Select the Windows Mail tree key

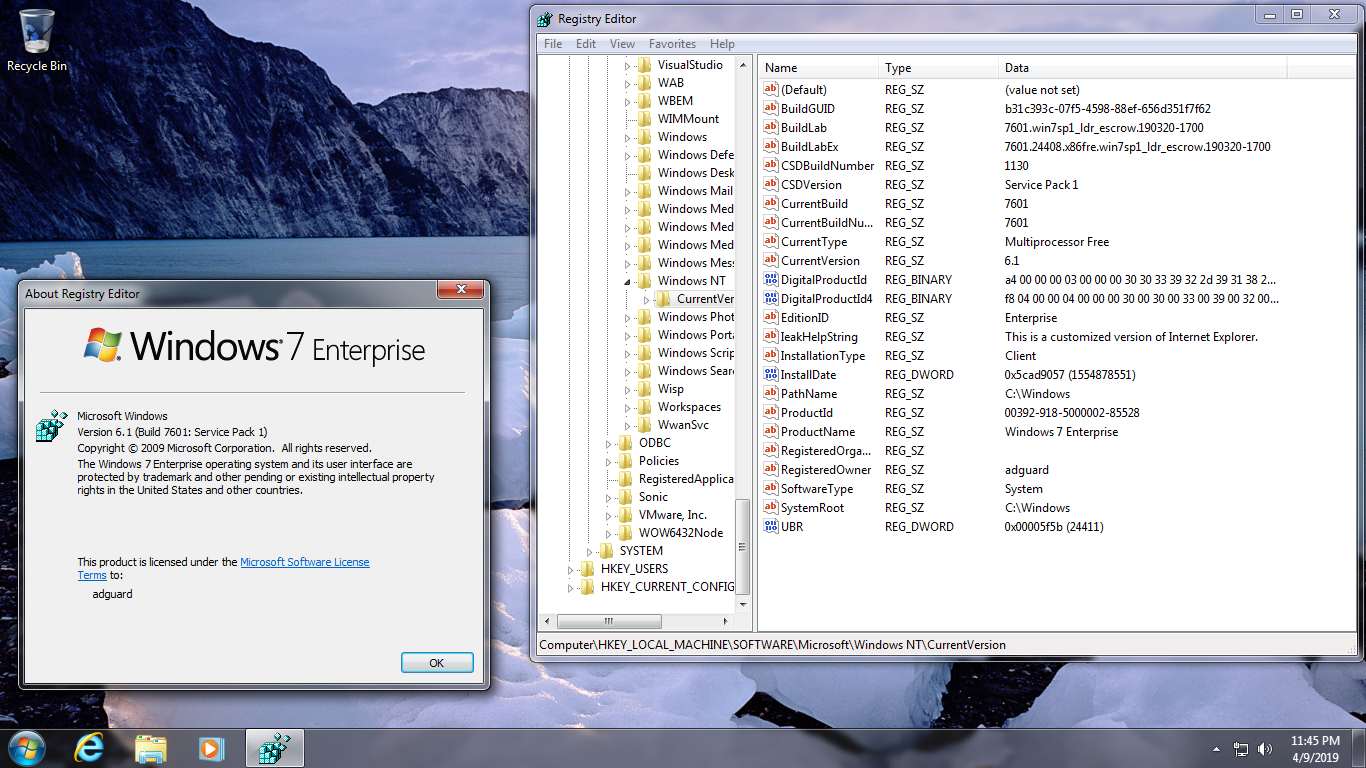click(x=694, y=191)
